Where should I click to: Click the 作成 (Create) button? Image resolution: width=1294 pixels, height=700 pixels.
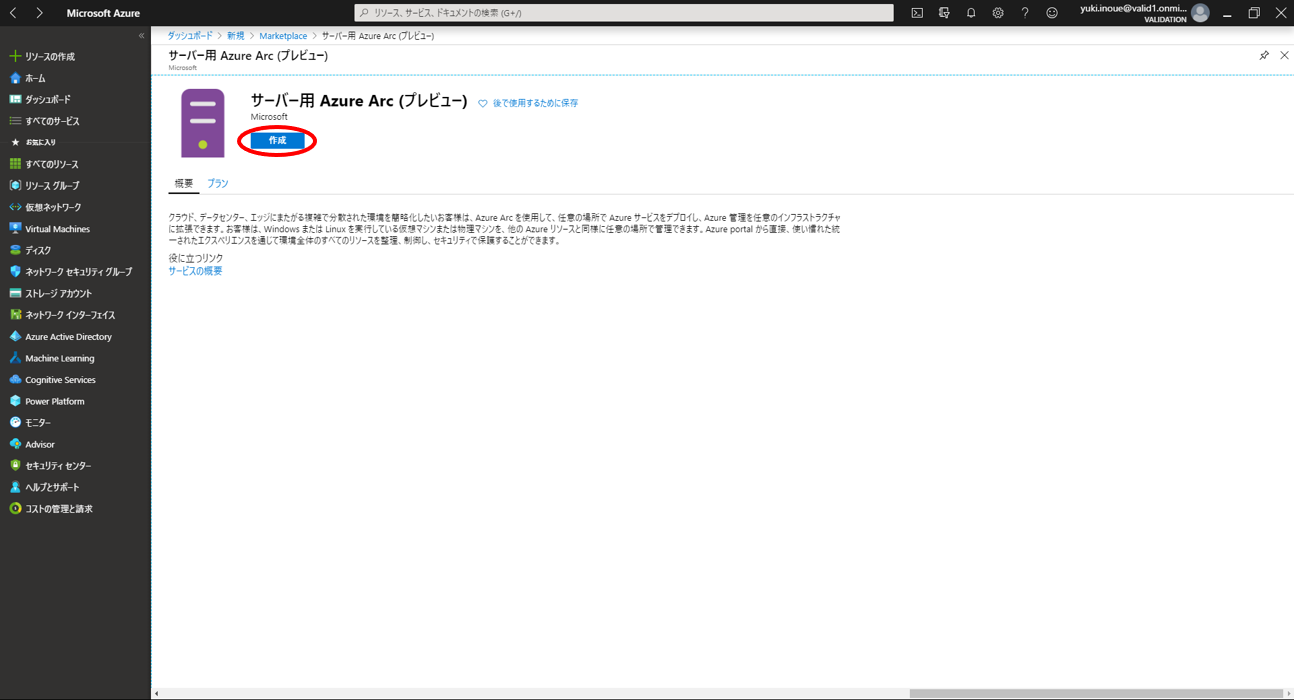click(x=277, y=141)
